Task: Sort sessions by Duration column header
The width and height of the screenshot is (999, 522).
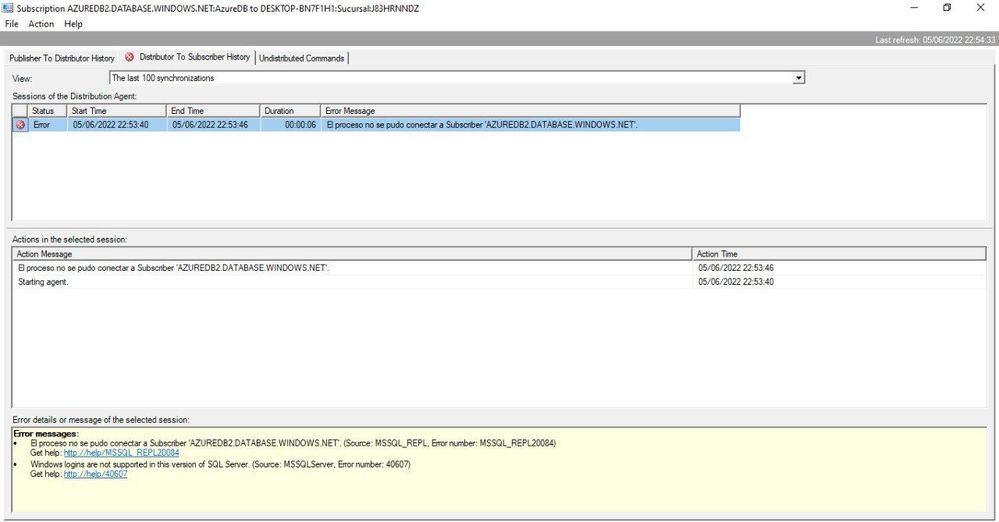Action: click(x=290, y=111)
